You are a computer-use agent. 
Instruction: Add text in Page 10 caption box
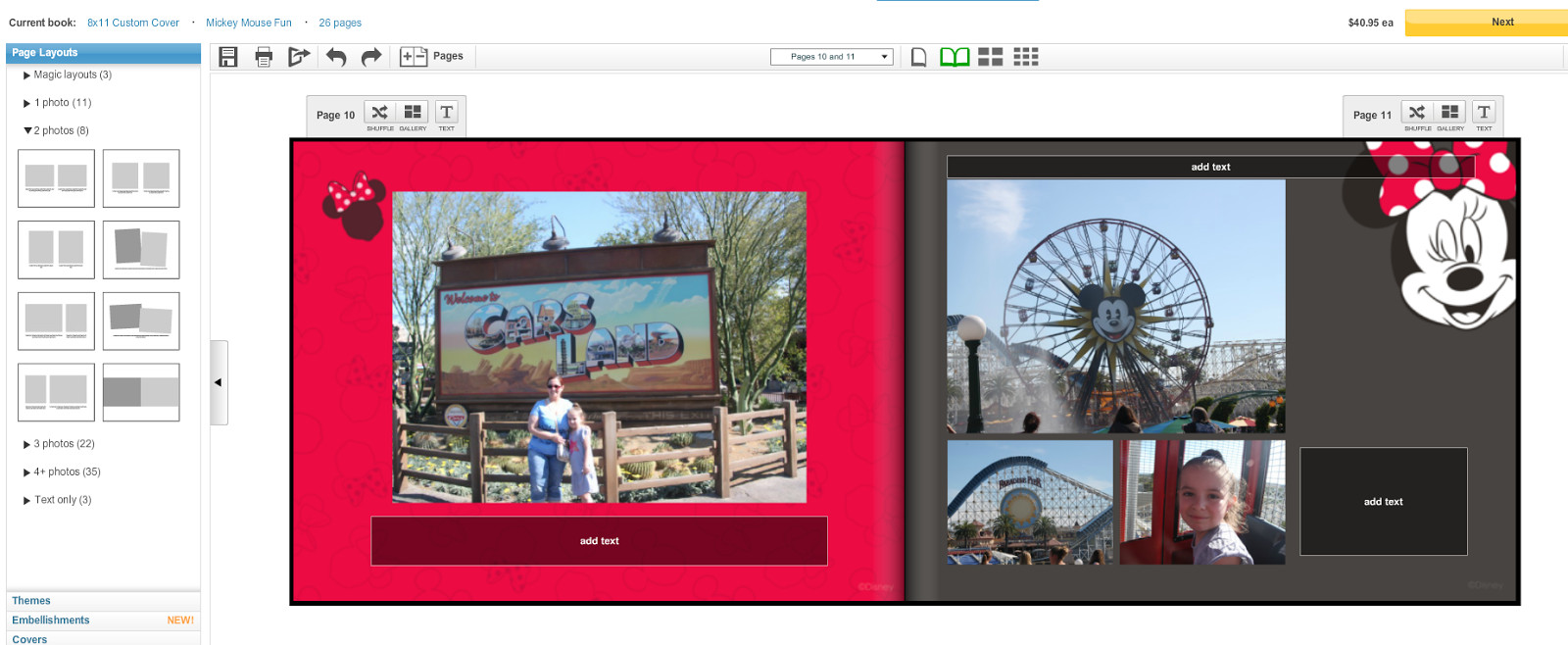pyautogui.click(x=599, y=541)
